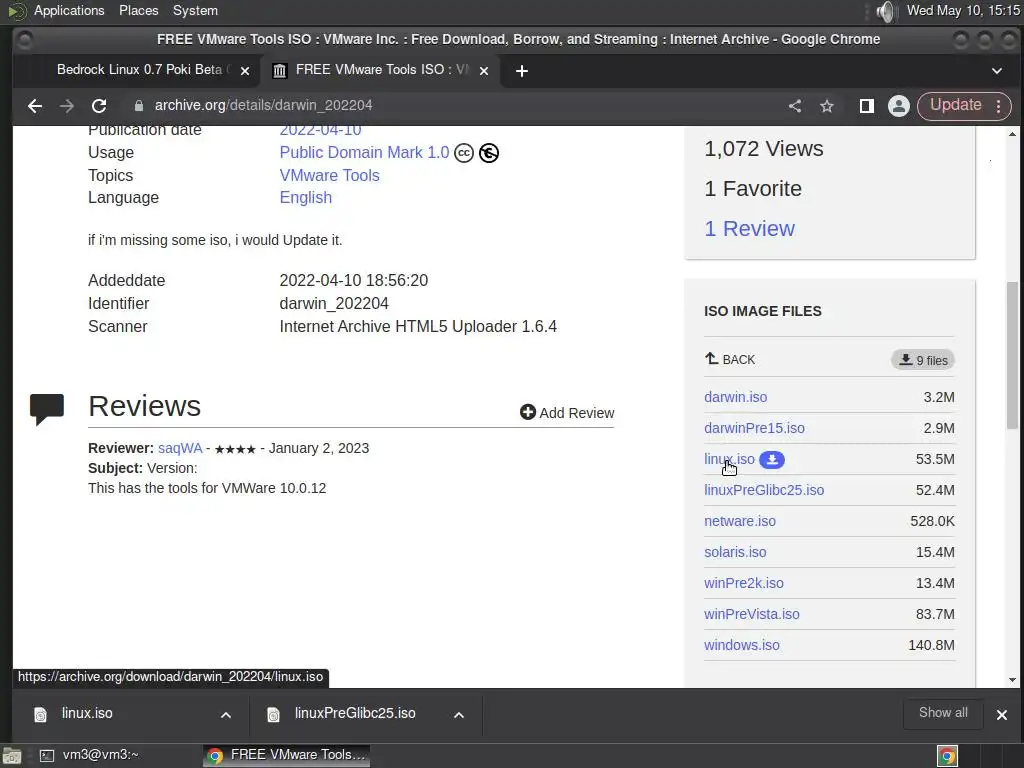The image size is (1024, 768).
Task: Open the Public Domain Mark 1.0 link
Action: [x=364, y=152]
